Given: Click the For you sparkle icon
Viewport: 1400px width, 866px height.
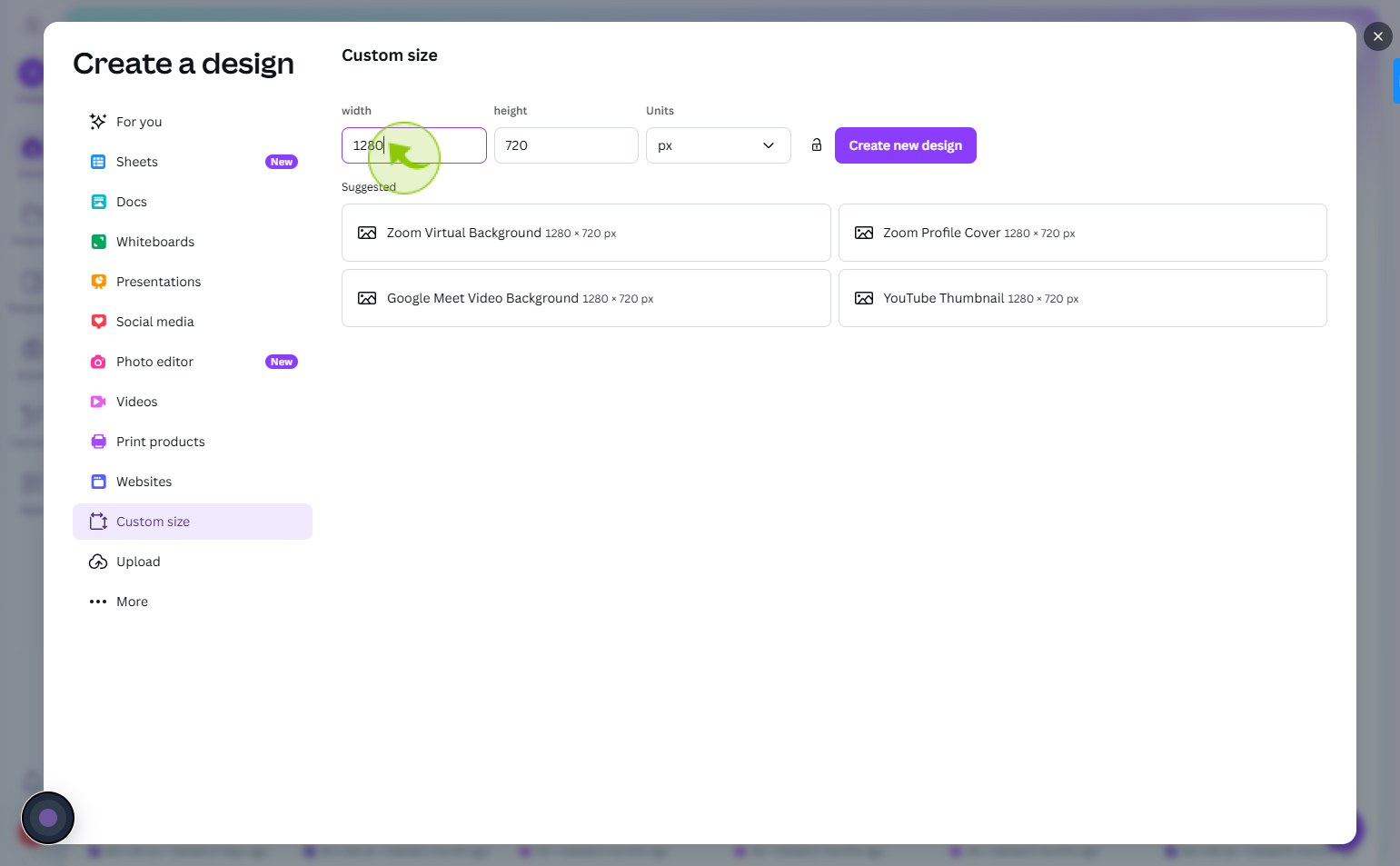Looking at the screenshot, I should point(98,122).
